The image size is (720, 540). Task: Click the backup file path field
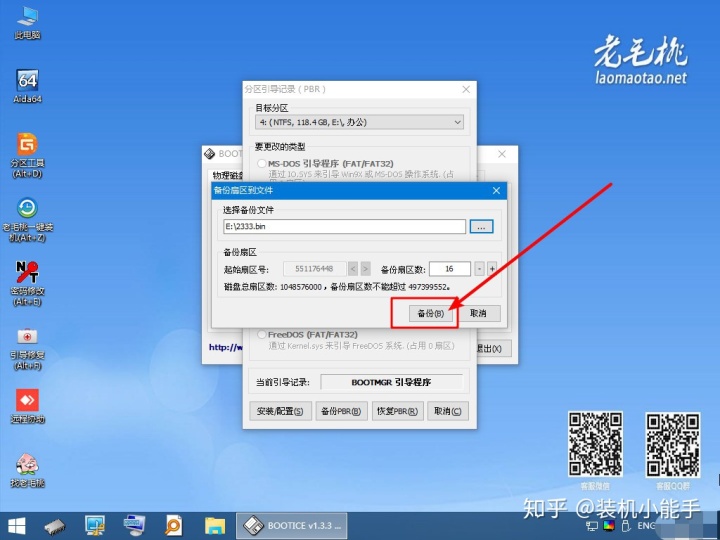click(344, 226)
